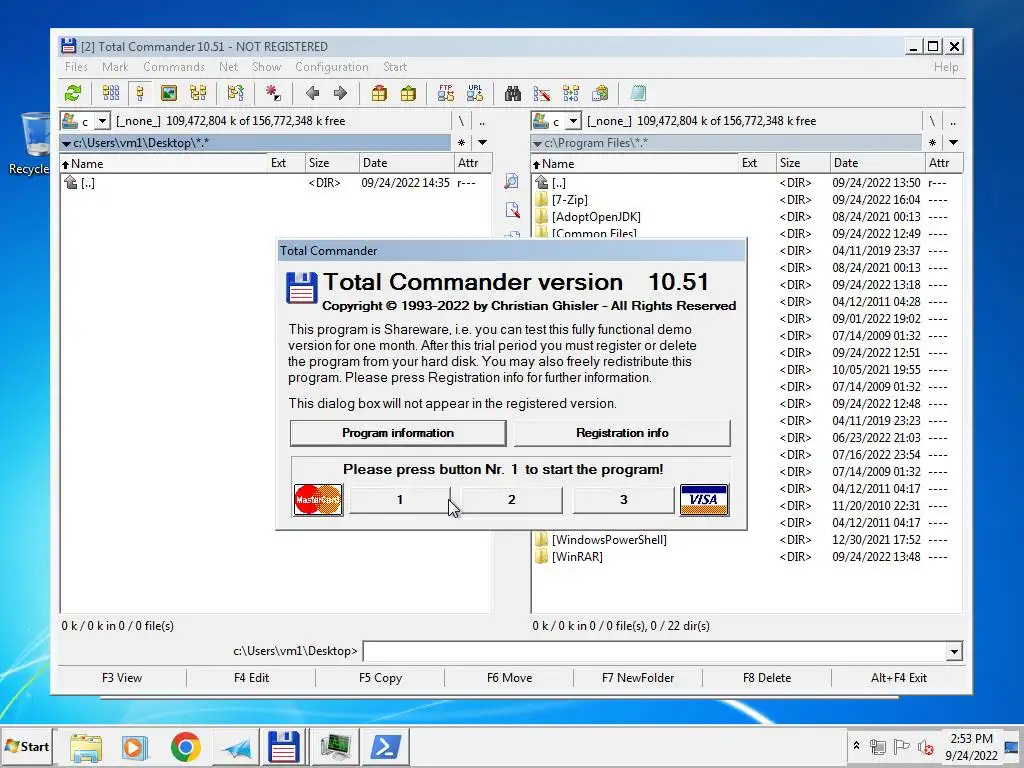This screenshot has width=1024, height=768.
Task: Click the F3 View button
Action: (122, 678)
